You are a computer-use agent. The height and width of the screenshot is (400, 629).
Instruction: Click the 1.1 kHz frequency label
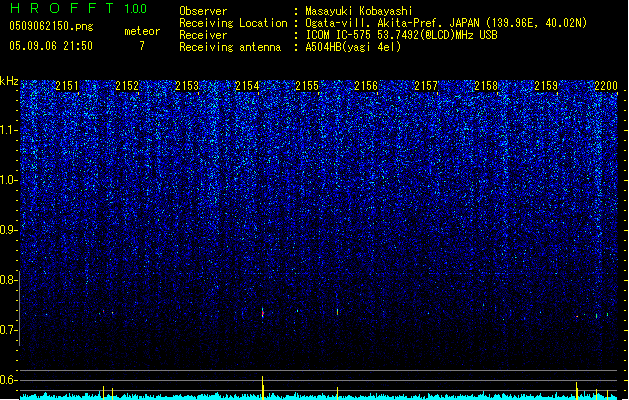click(x=9, y=130)
